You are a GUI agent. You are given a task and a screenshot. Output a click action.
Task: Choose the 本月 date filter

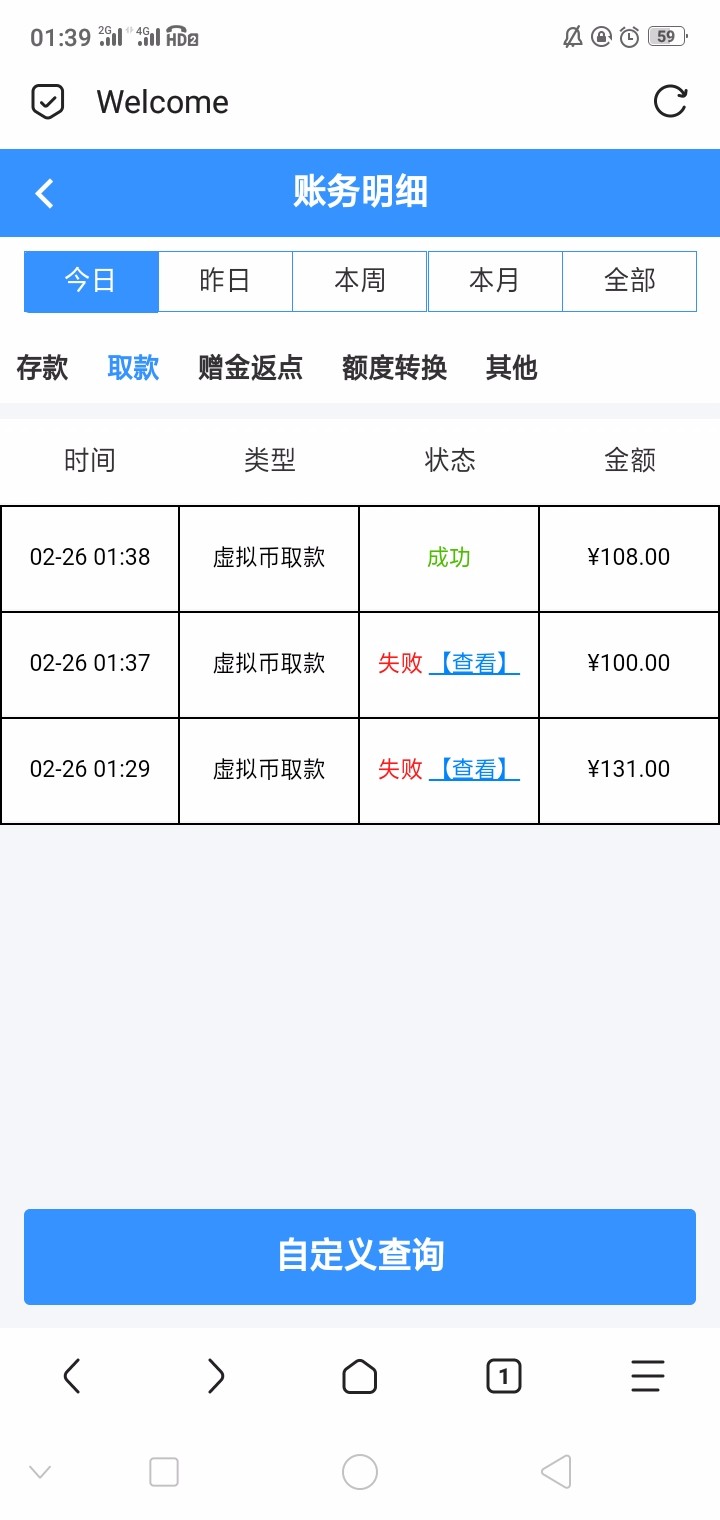point(495,281)
